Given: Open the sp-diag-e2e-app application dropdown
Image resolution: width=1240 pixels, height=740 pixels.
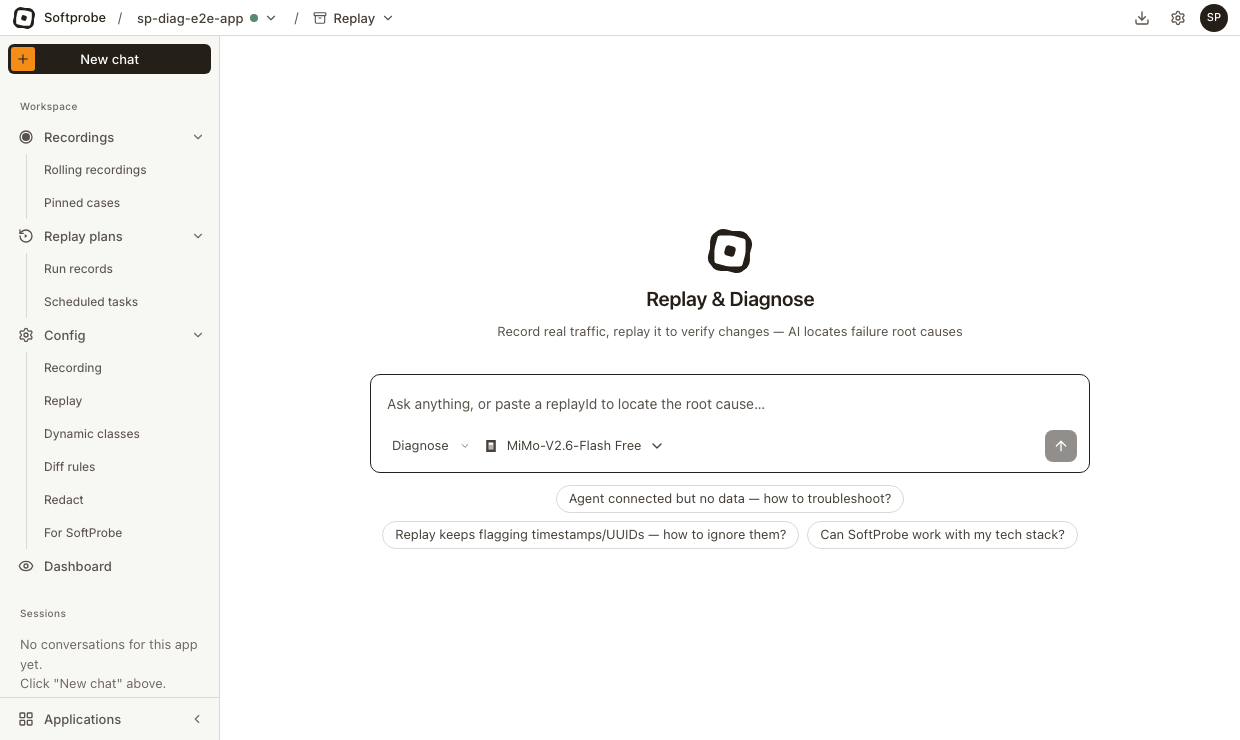Looking at the screenshot, I should (x=207, y=18).
